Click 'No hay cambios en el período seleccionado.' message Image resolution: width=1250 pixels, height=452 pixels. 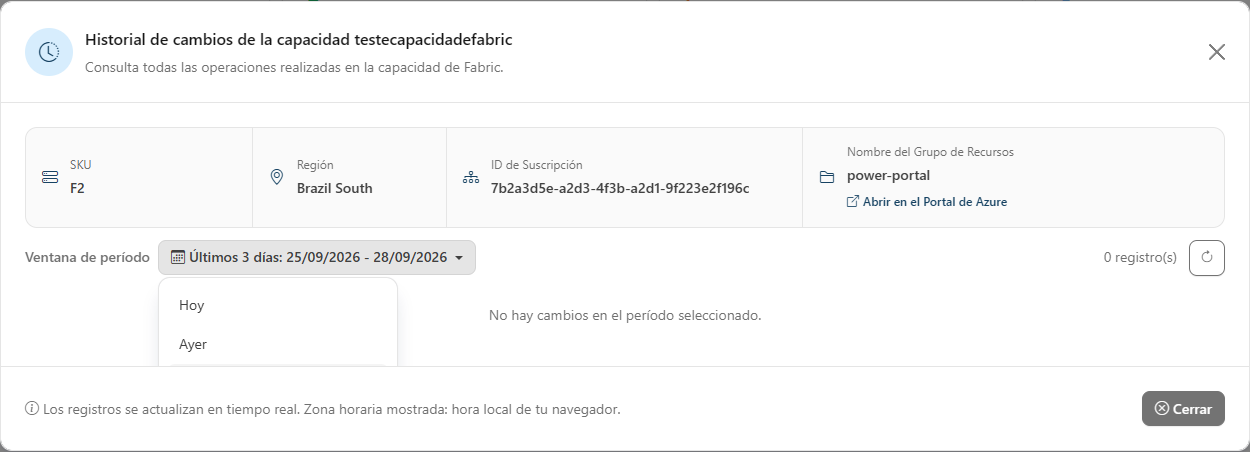pyautogui.click(x=625, y=315)
